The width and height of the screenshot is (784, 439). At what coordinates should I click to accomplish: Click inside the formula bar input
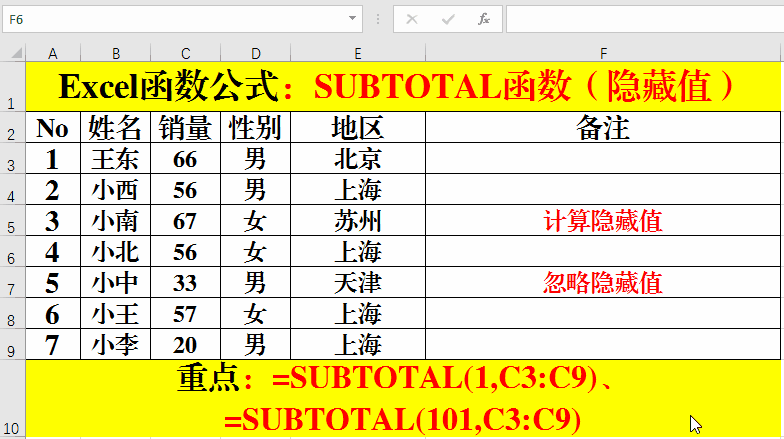tap(645, 20)
